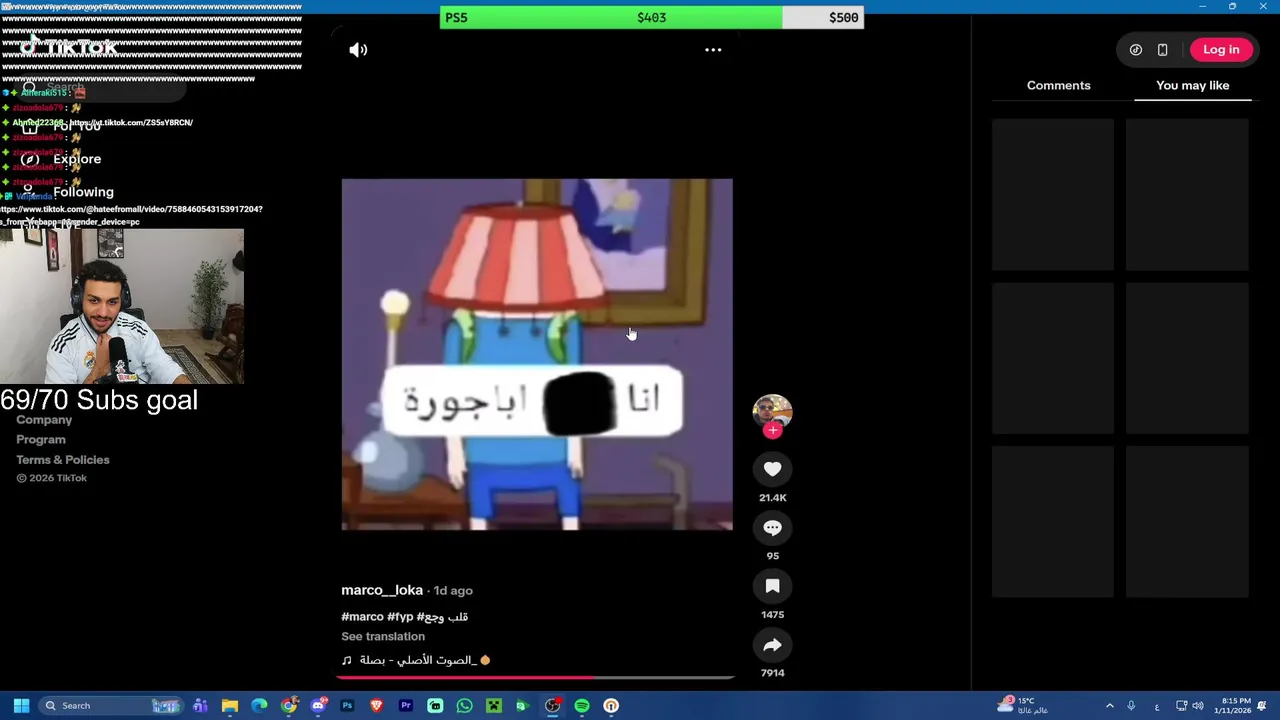Seek on the red video progress bar

[x=535, y=677]
